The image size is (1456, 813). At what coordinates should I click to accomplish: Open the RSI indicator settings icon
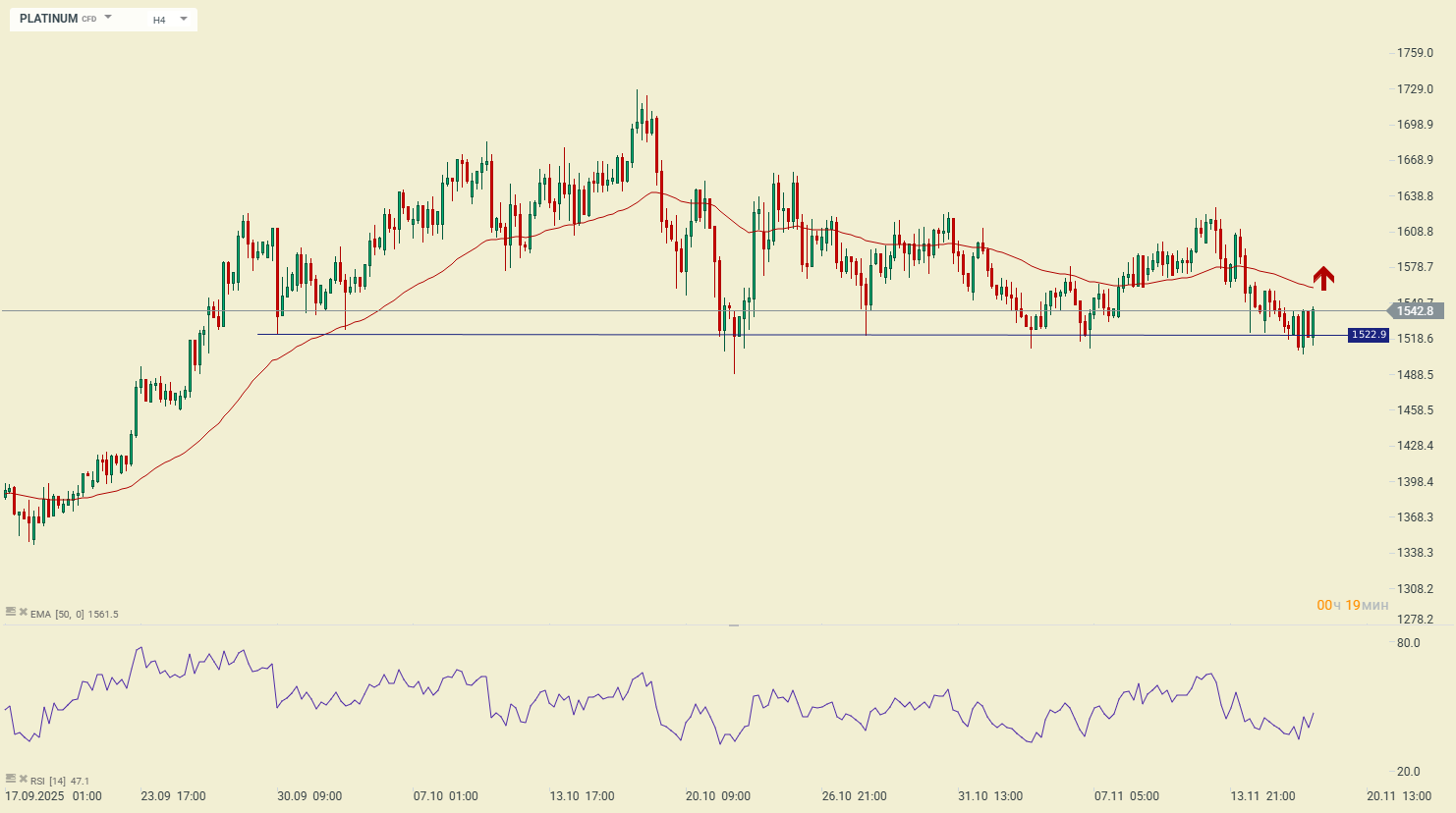tap(11, 779)
